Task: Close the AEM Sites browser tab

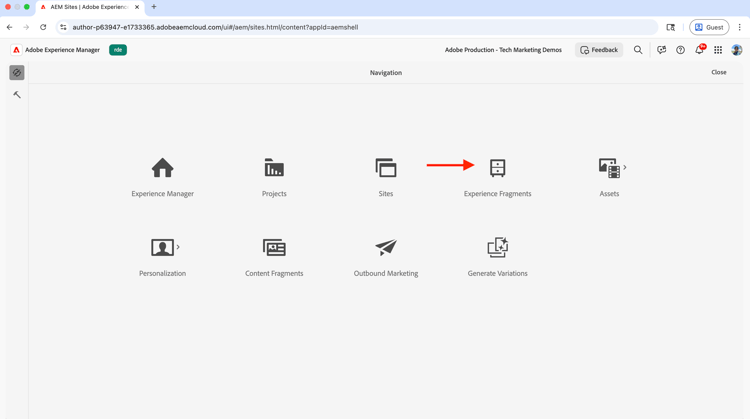Action: coord(137,7)
